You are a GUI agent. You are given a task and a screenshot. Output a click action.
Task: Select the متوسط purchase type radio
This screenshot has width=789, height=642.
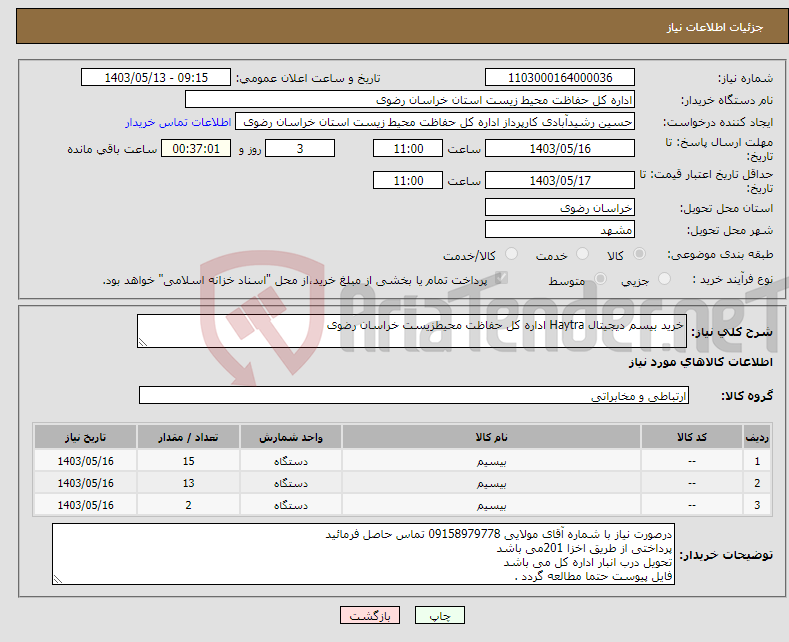coord(600,279)
